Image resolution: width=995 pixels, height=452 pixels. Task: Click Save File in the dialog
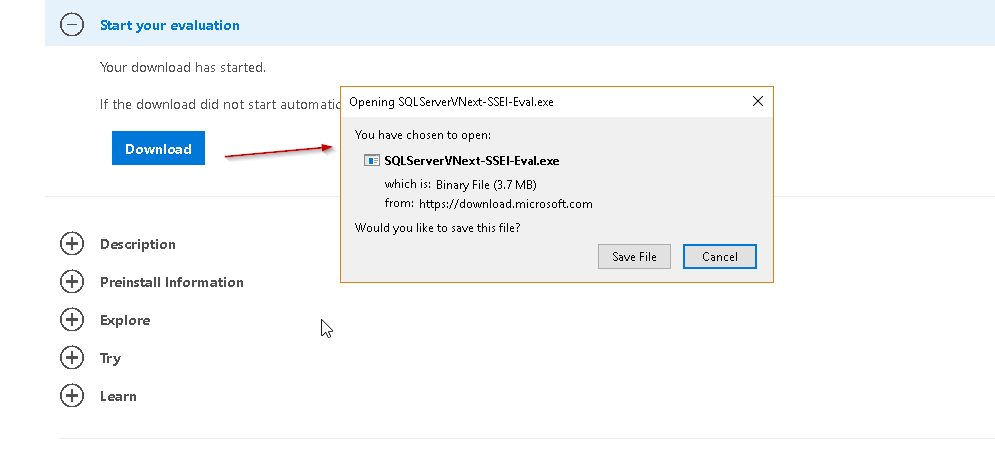(634, 257)
